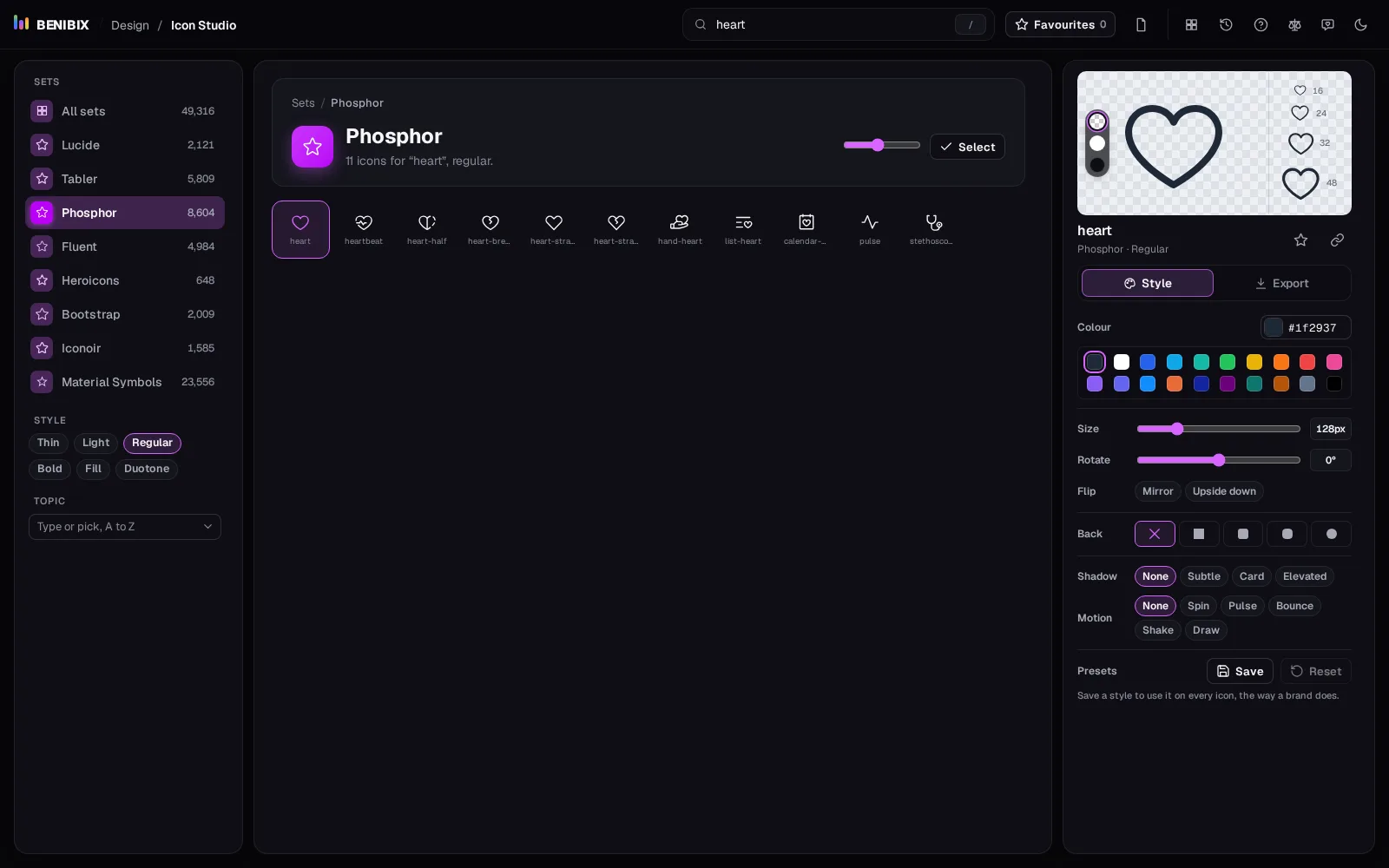Pick the hand-heart icon
Image resolution: width=1389 pixels, height=868 pixels.
(x=680, y=229)
